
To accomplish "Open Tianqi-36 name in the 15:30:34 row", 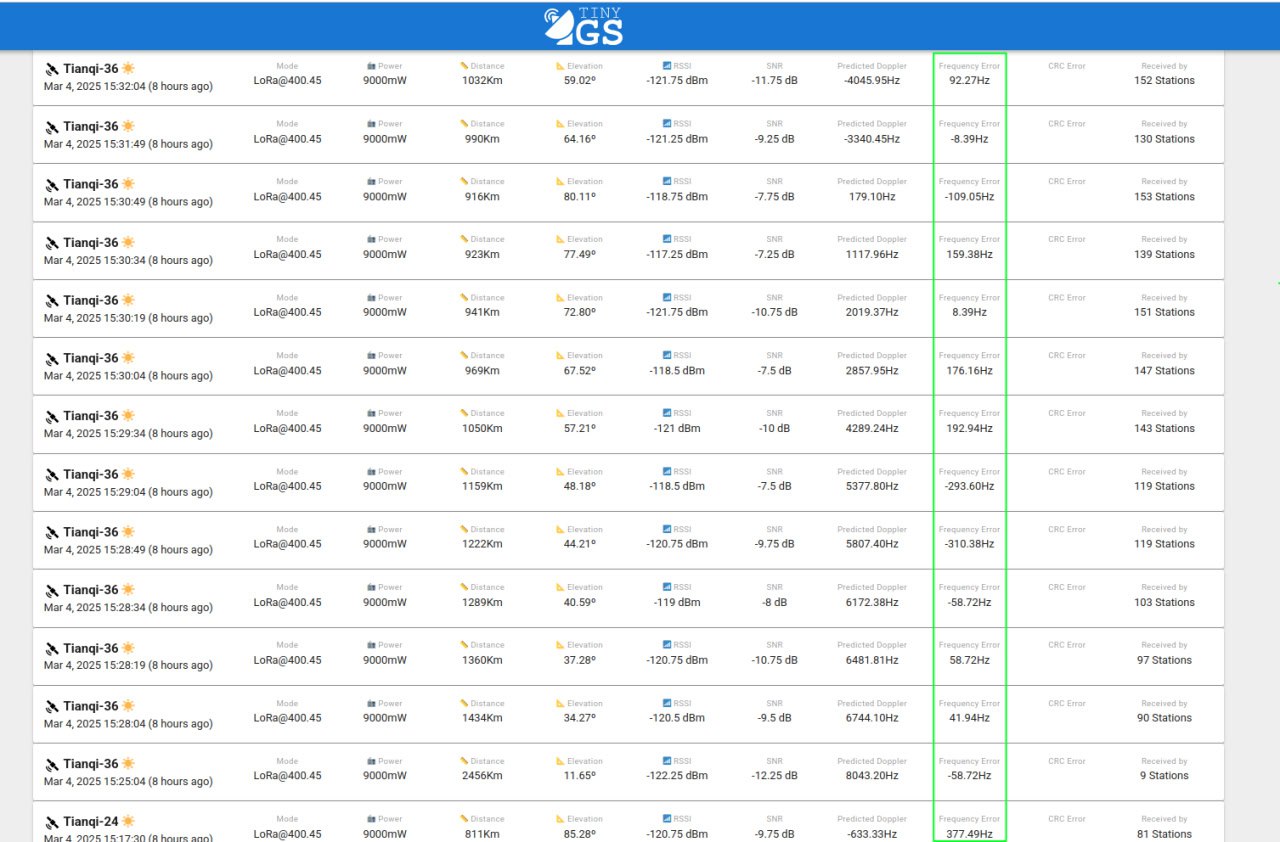I will click(90, 243).
